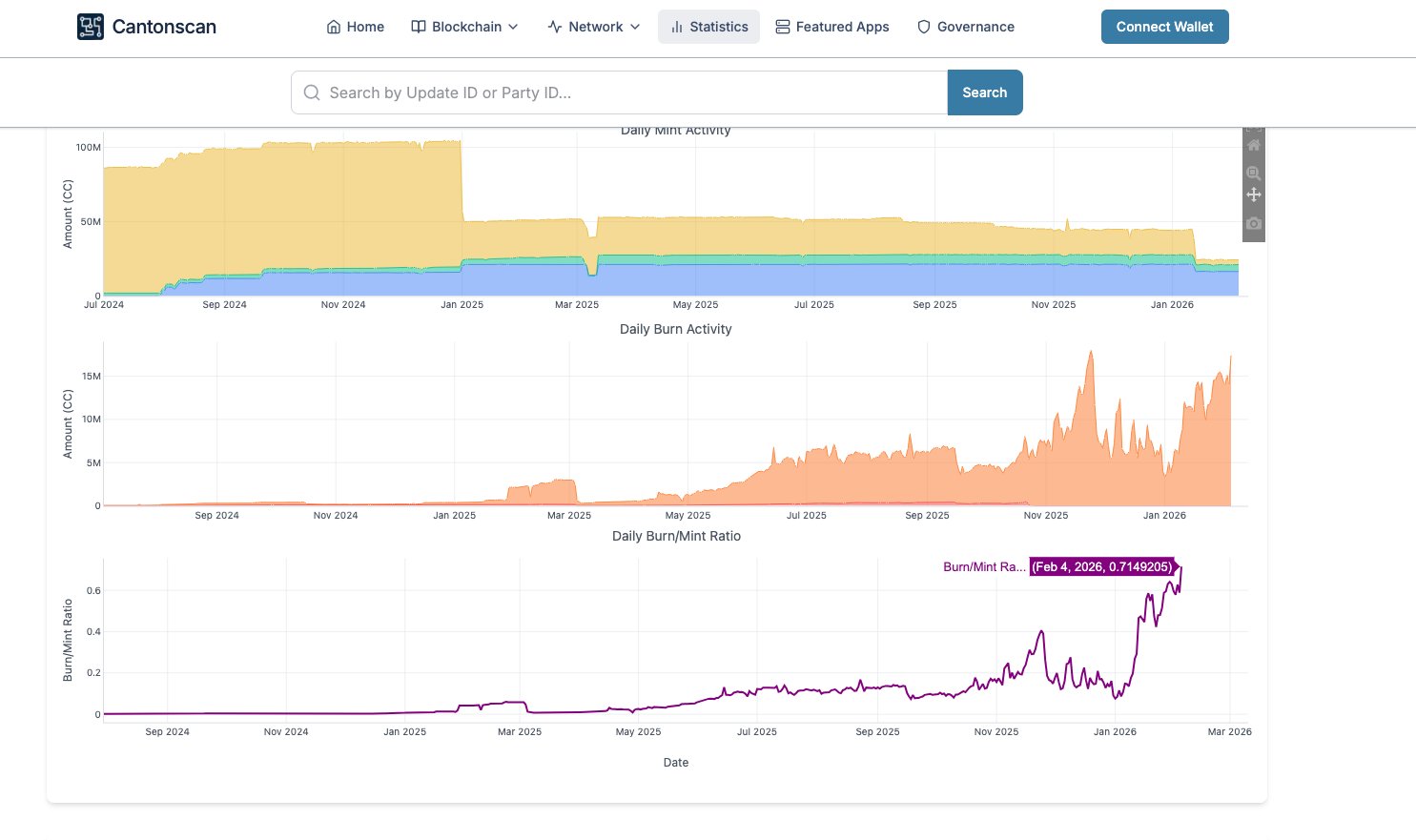The height and width of the screenshot is (840, 1416).
Task: Click the Cantonscan brand name text
Action: click(164, 27)
